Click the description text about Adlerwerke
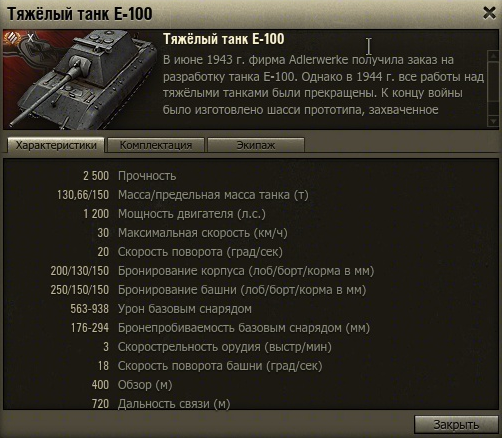The width and height of the screenshot is (503, 438). tap(323, 85)
